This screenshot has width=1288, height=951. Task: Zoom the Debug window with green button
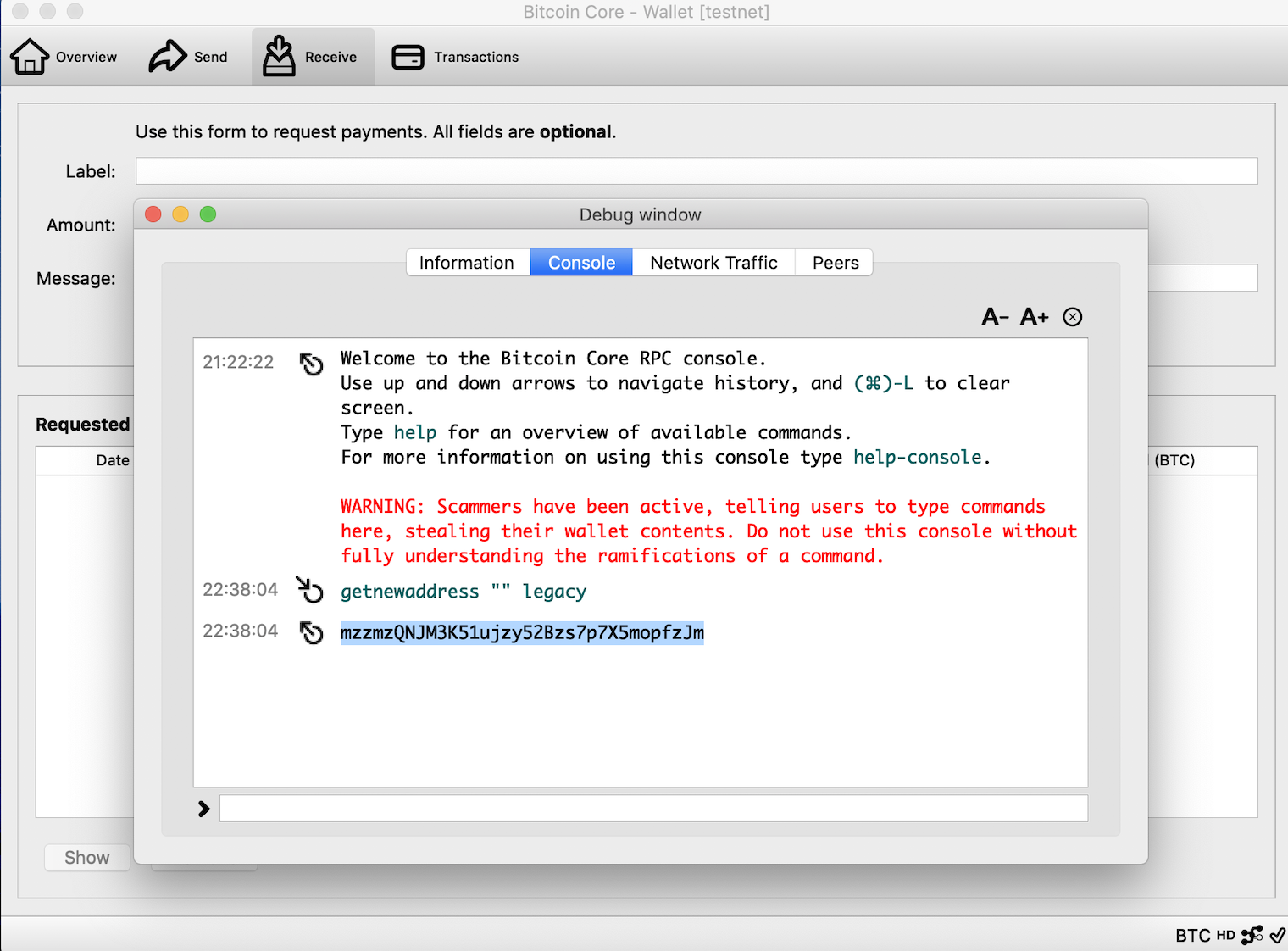point(208,214)
